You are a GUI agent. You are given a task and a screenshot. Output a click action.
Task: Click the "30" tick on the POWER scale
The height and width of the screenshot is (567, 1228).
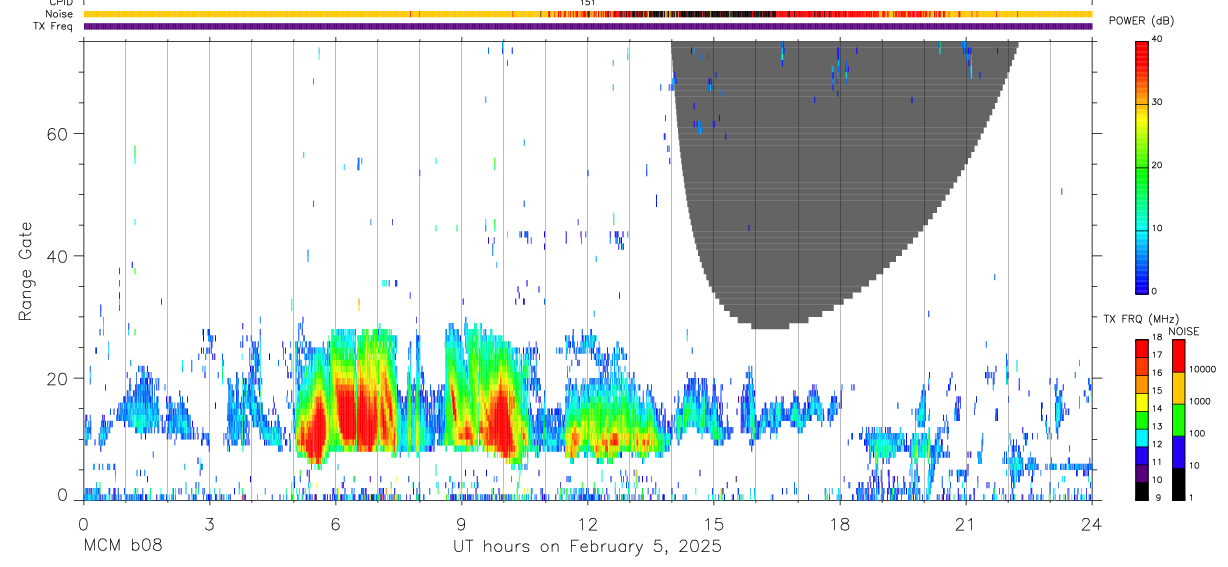1158,102
